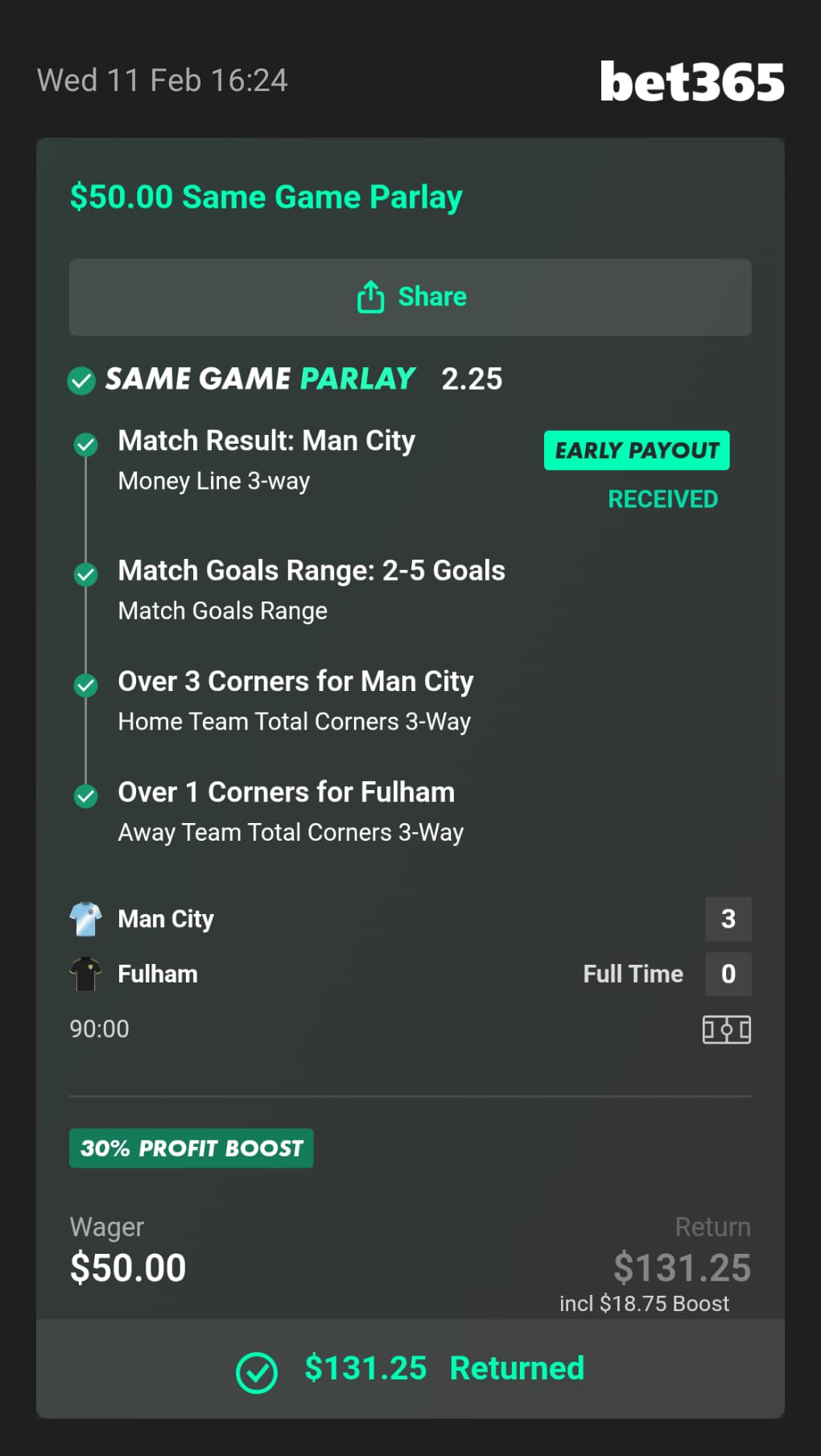Click the $131.25 return amount
The width and height of the screenshot is (821, 1456).
(x=682, y=1268)
